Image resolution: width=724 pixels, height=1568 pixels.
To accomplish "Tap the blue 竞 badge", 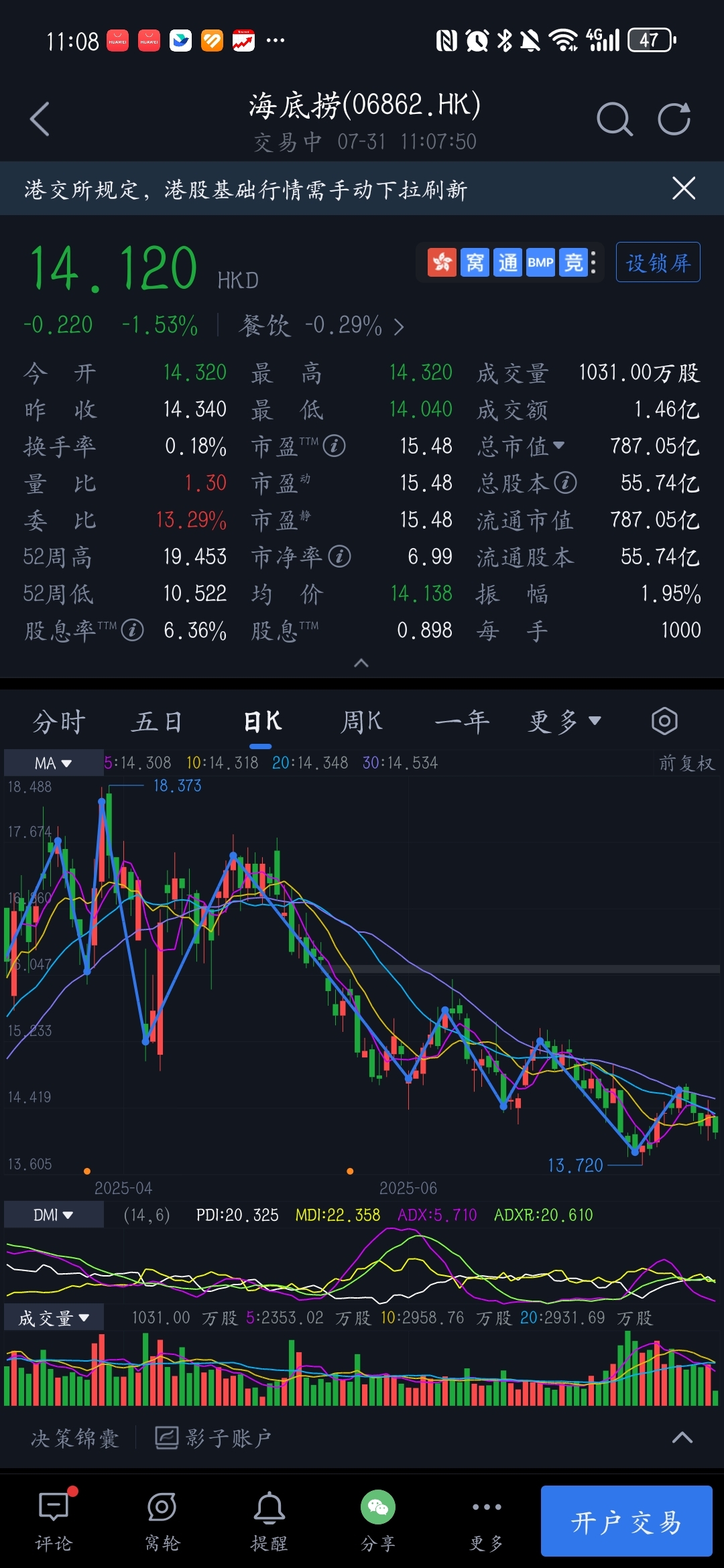I will tap(573, 263).
